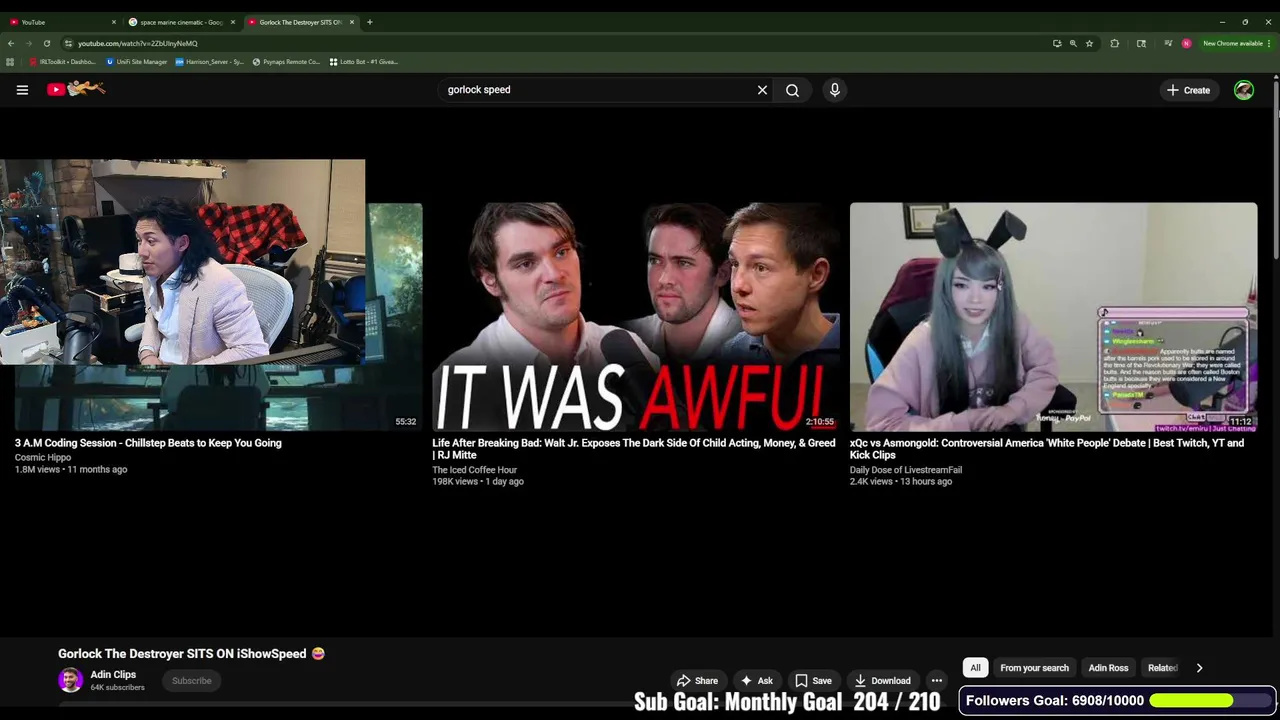Viewport: 1280px width, 720px height.
Task: Open the Chrome profile 'N' avatar
Action: (x=1186, y=43)
